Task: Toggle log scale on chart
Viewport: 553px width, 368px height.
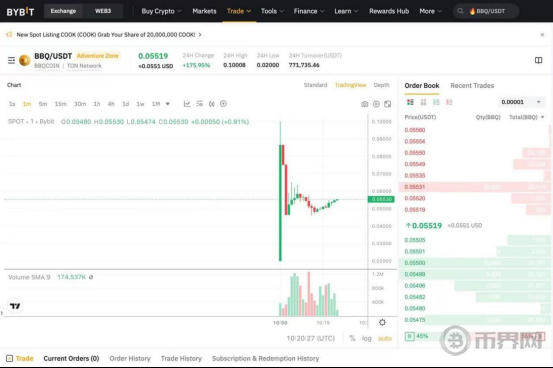Action: (x=366, y=338)
